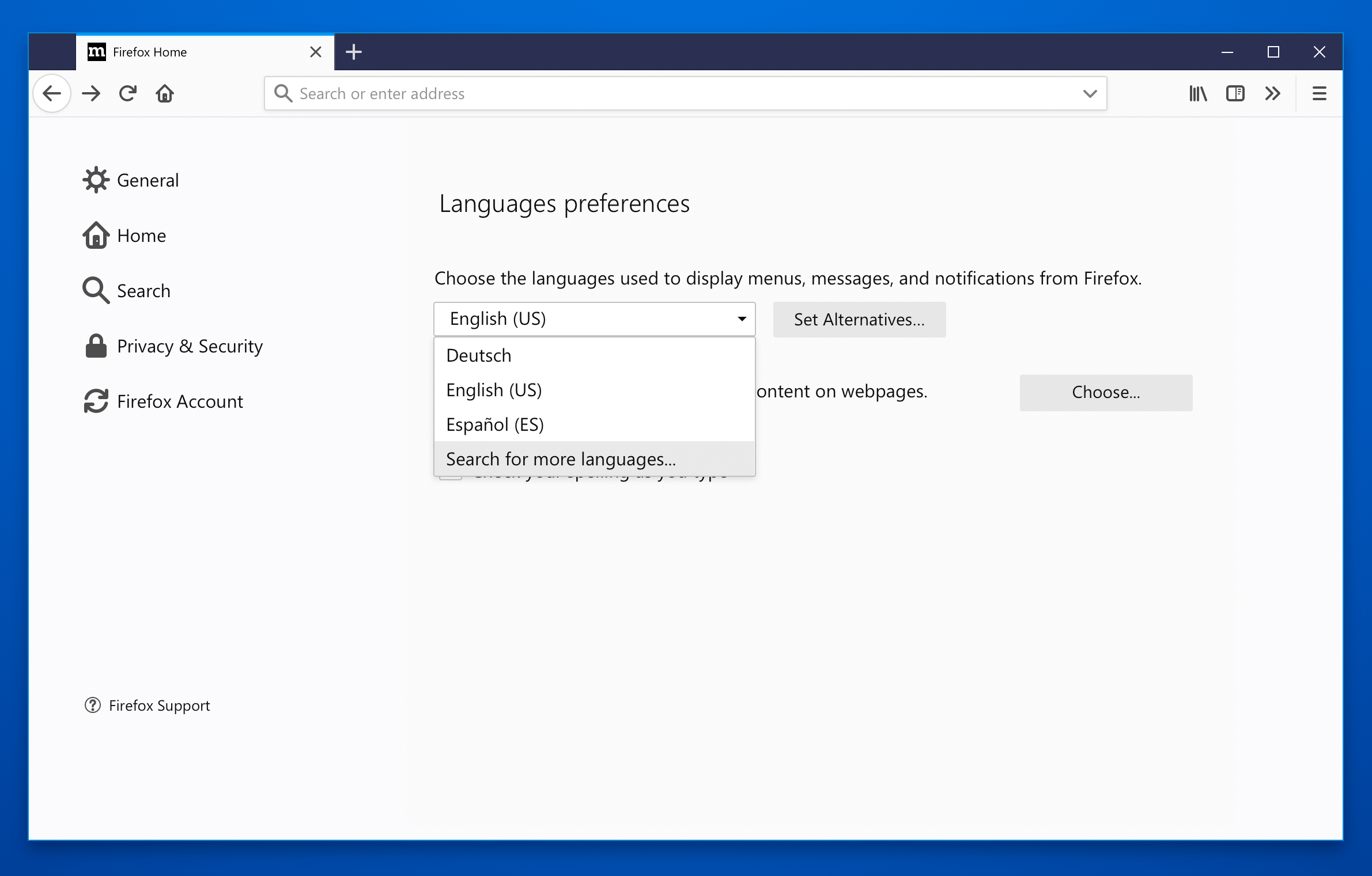Reload the current page
The image size is (1372, 876).
128,93
